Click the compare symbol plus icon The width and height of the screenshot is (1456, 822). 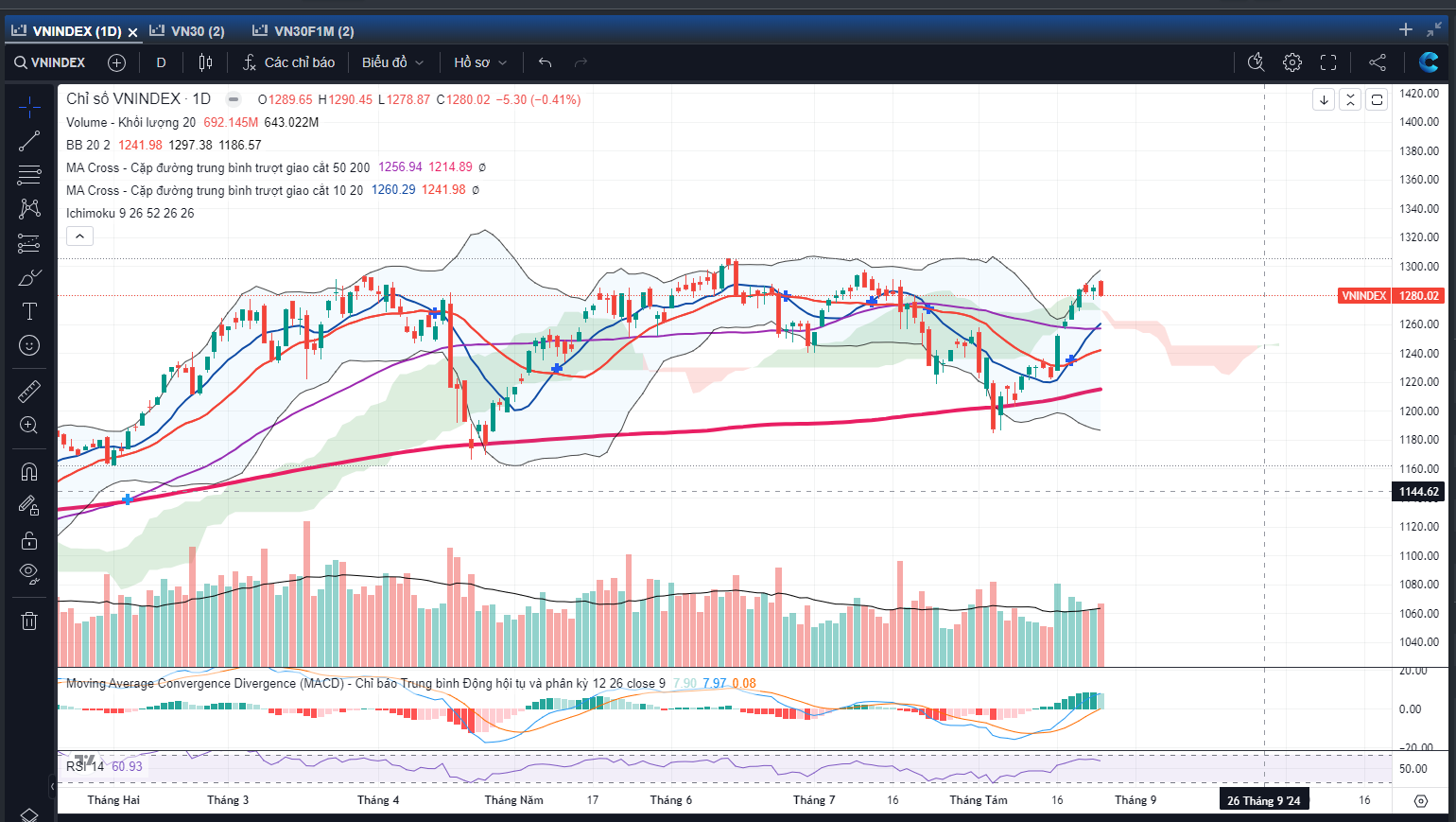[117, 62]
